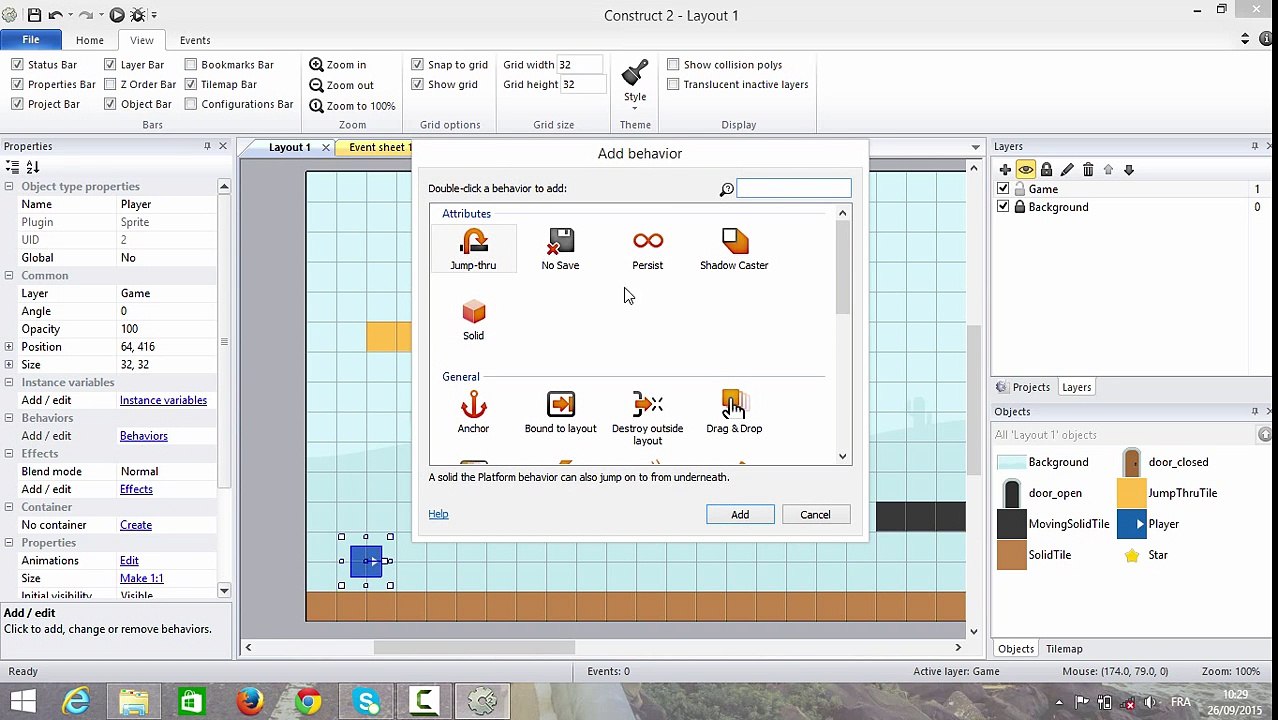This screenshot has height=720, width=1278.
Task: Click the behavior search input field
Action: (x=794, y=189)
